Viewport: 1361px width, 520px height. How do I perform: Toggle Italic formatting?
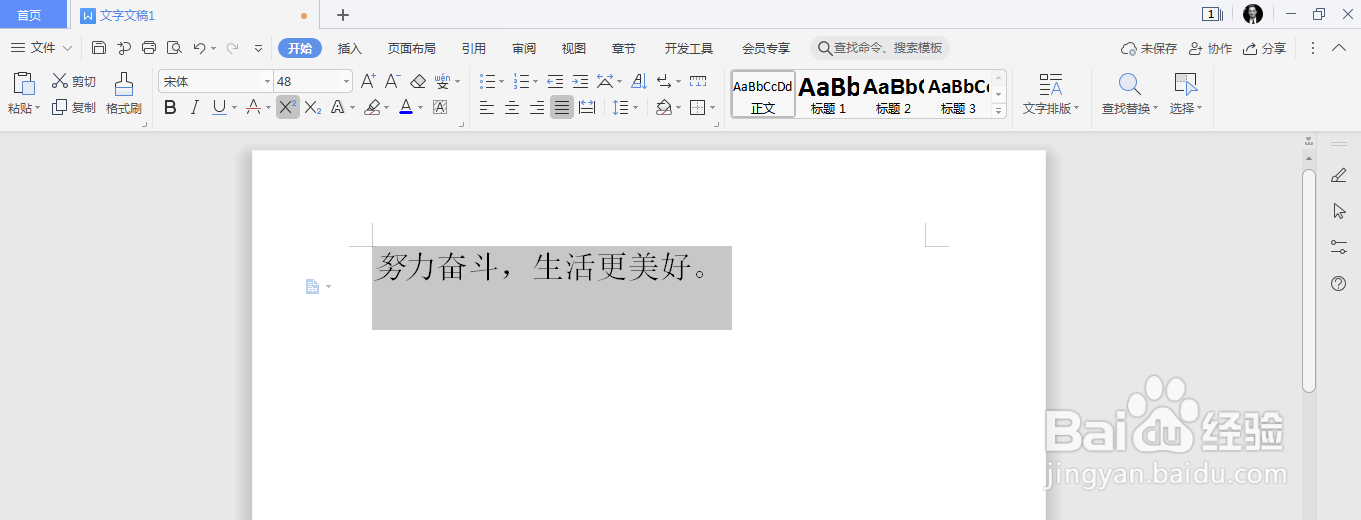coord(195,108)
